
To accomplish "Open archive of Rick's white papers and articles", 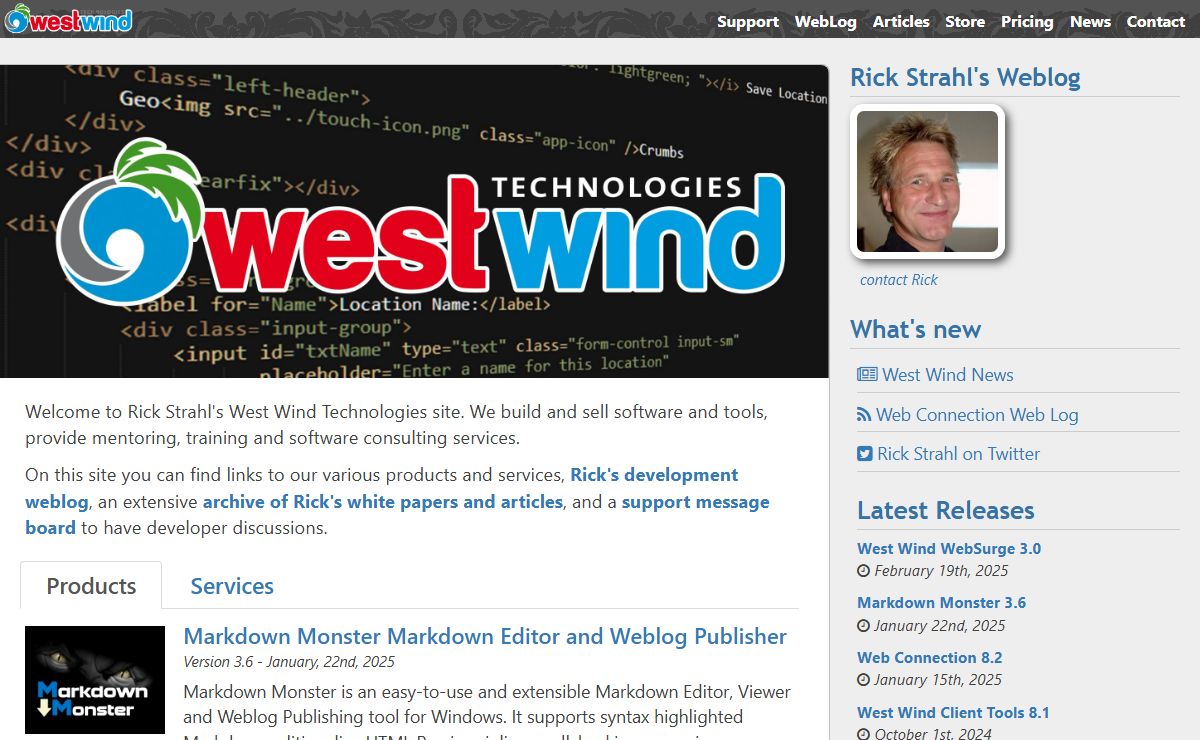I will (383, 502).
